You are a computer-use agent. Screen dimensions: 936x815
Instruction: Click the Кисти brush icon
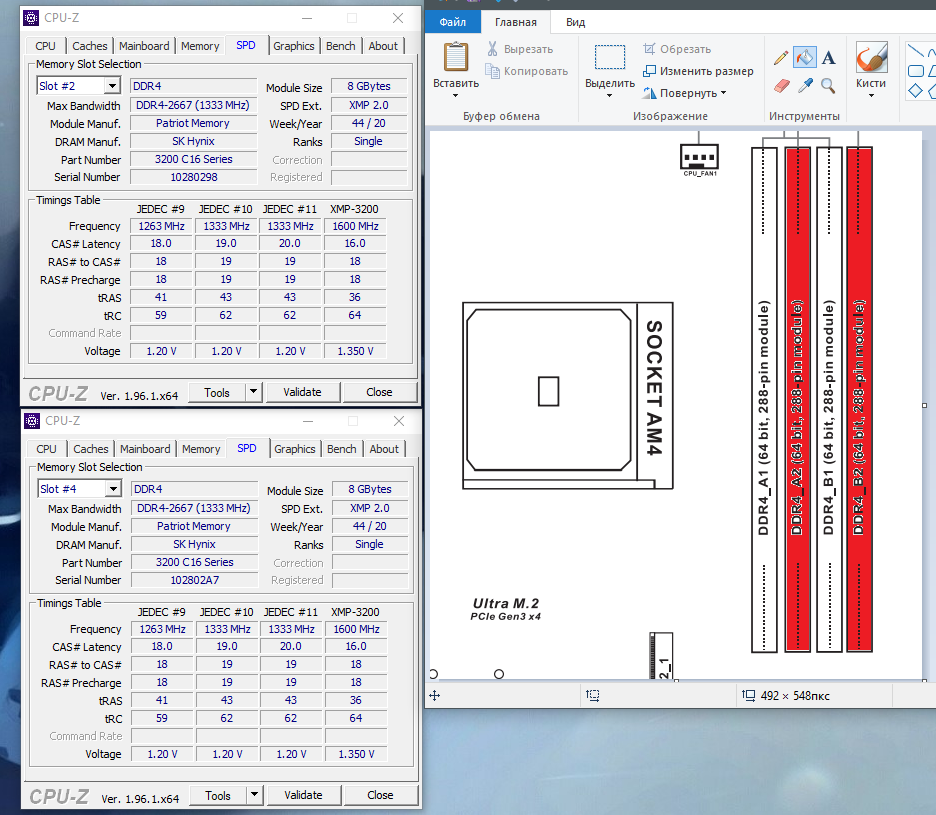pos(871,57)
